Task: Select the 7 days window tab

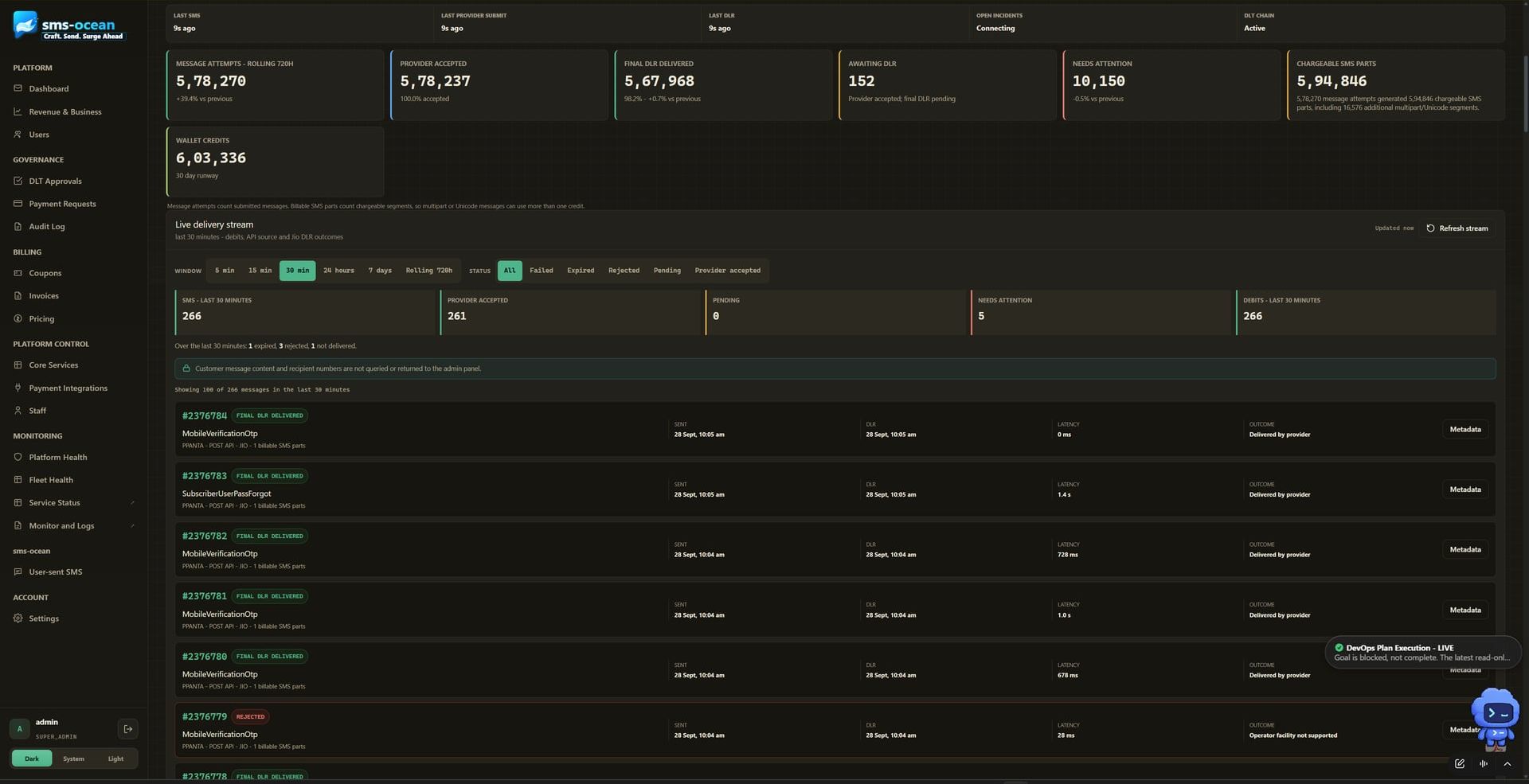Action: pos(380,271)
